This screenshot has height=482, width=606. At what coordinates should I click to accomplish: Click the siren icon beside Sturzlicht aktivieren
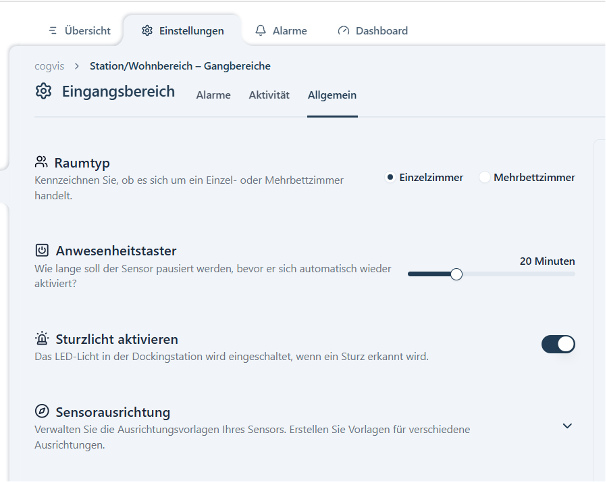(41, 339)
